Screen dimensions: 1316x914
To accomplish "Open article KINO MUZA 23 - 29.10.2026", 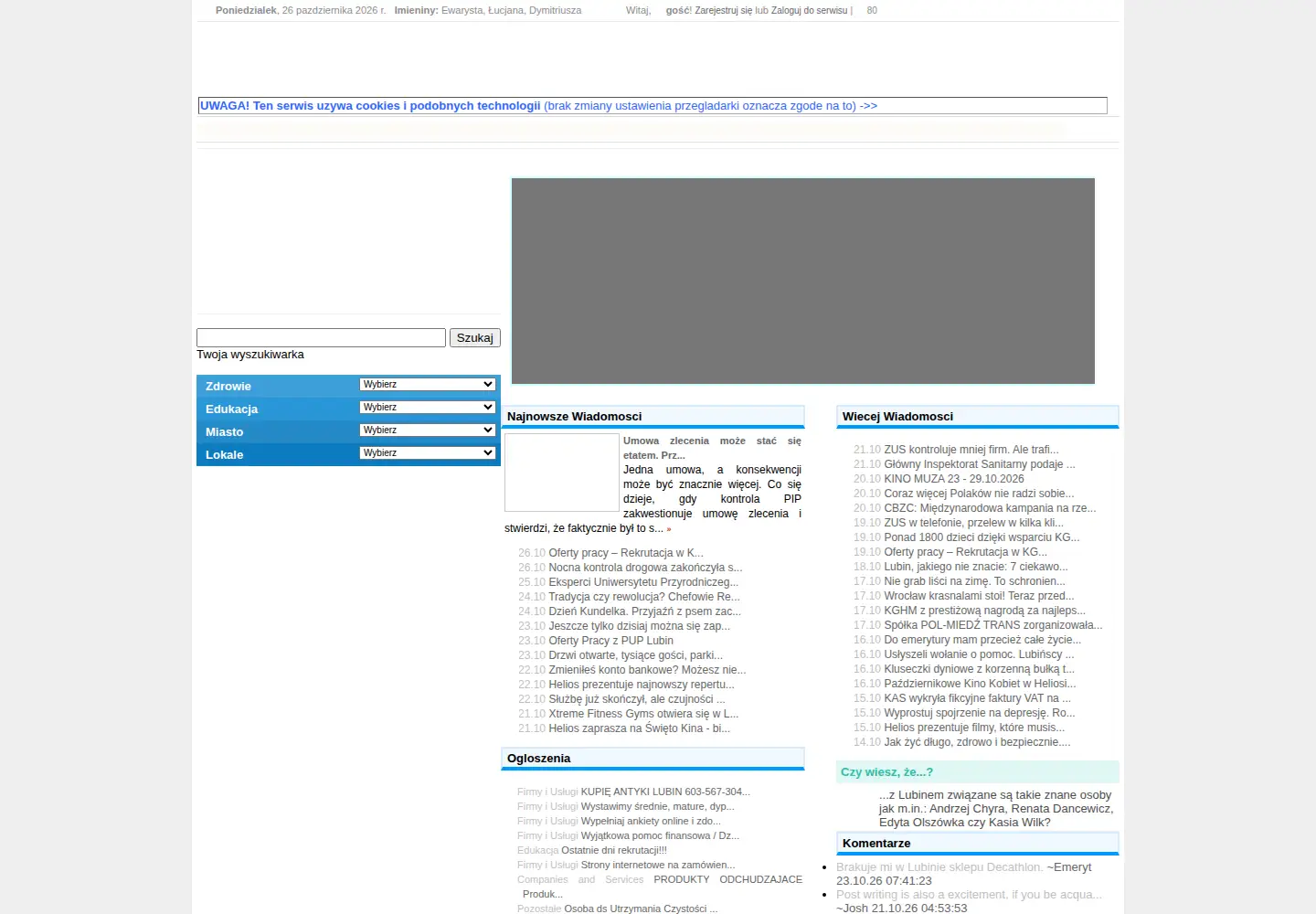I will pos(954,479).
